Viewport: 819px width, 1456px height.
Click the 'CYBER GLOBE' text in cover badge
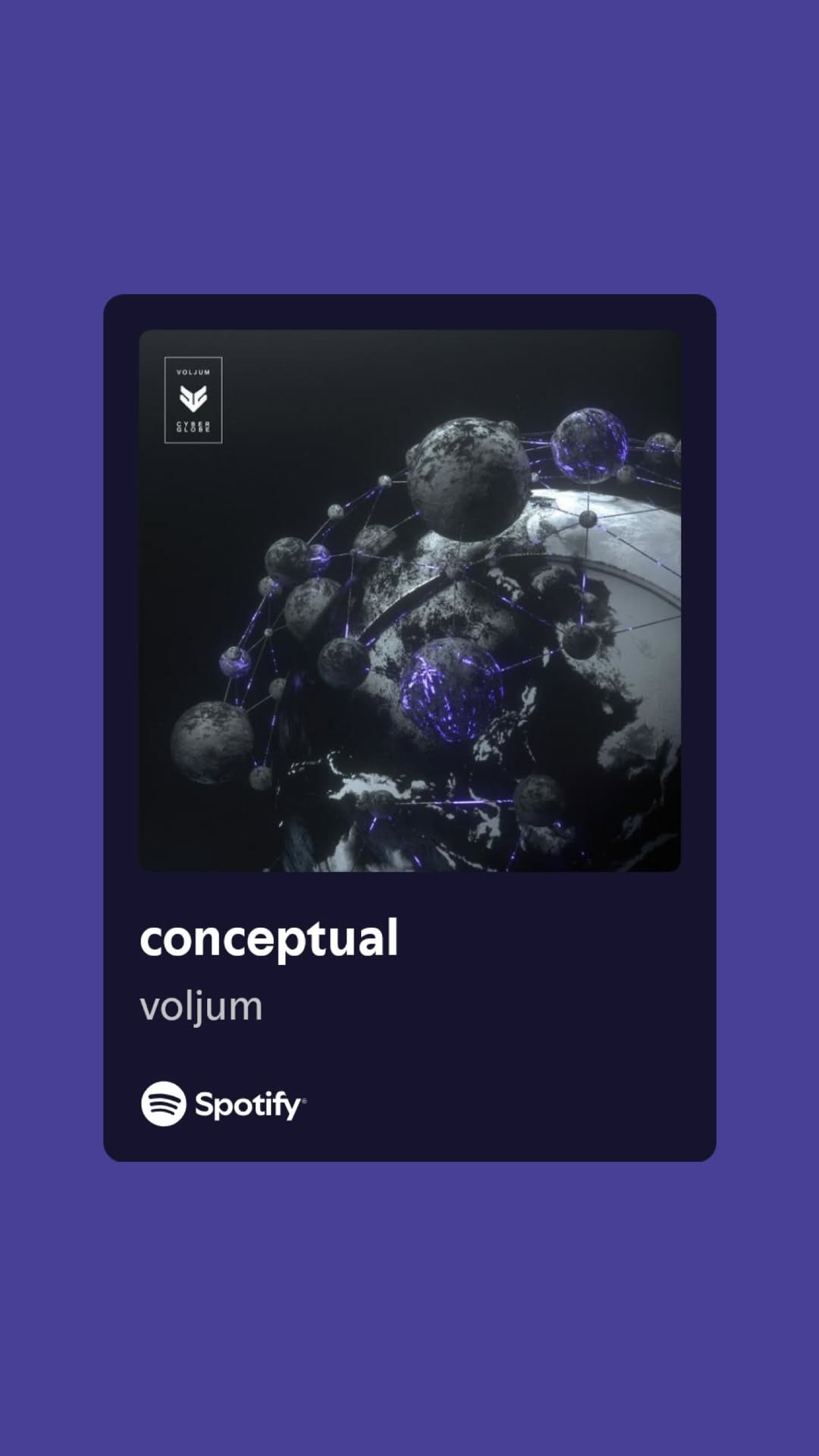pyautogui.click(x=193, y=426)
